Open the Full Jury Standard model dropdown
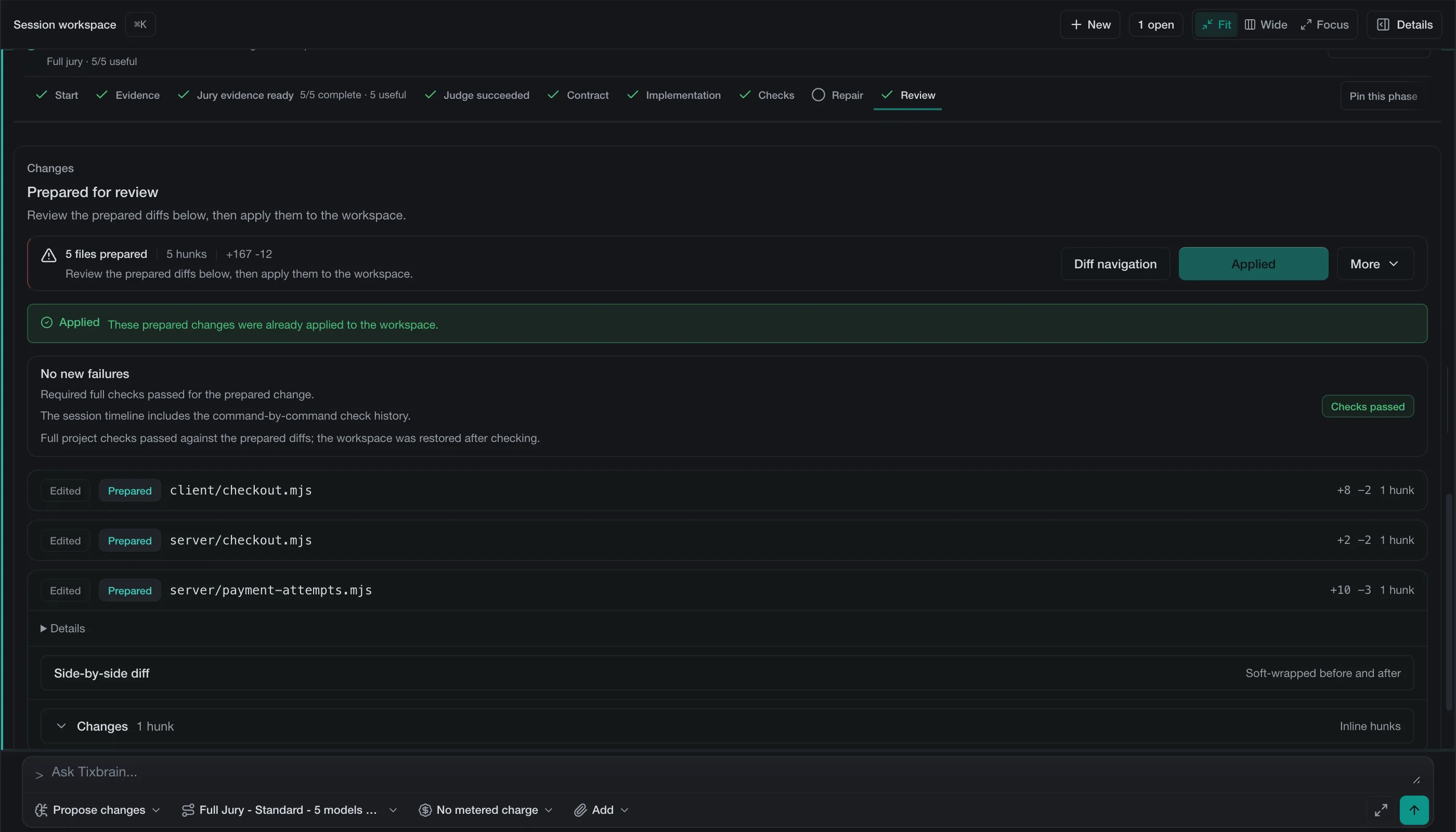The image size is (1456, 832). [x=289, y=810]
